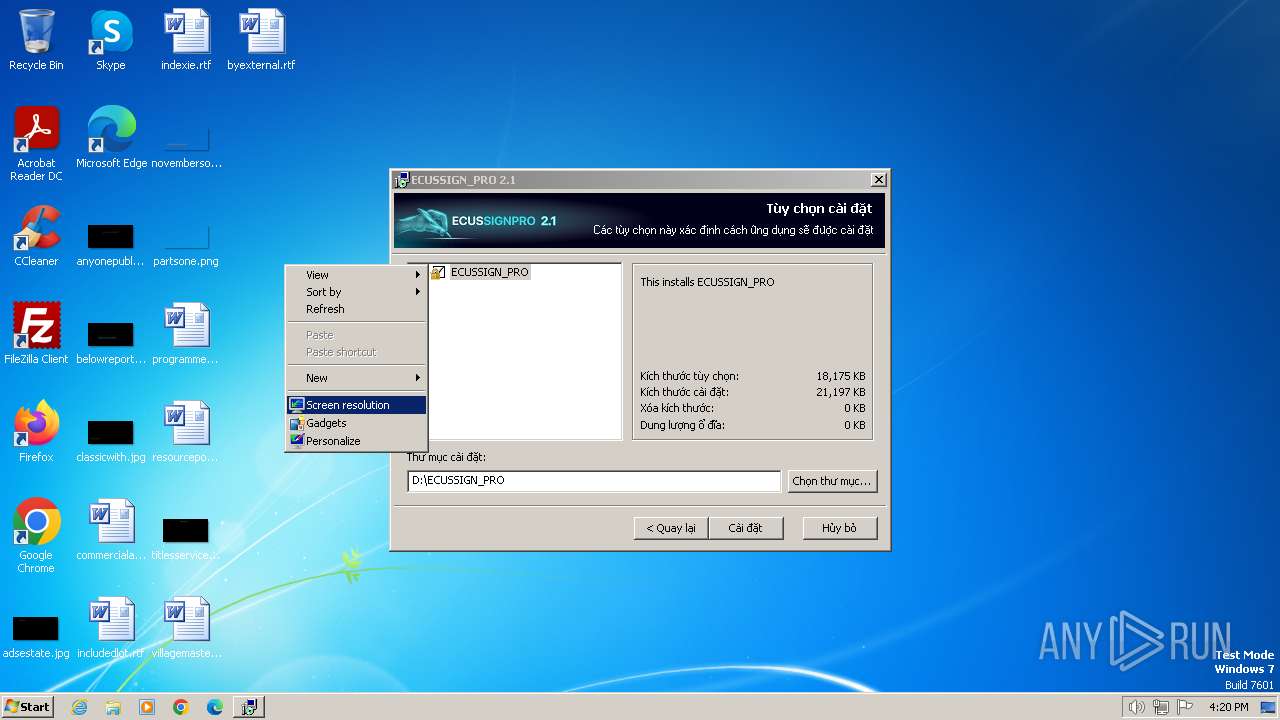This screenshot has height=720, width=1280.
Task: Select the belowreport... file icon
Action: 111,343
